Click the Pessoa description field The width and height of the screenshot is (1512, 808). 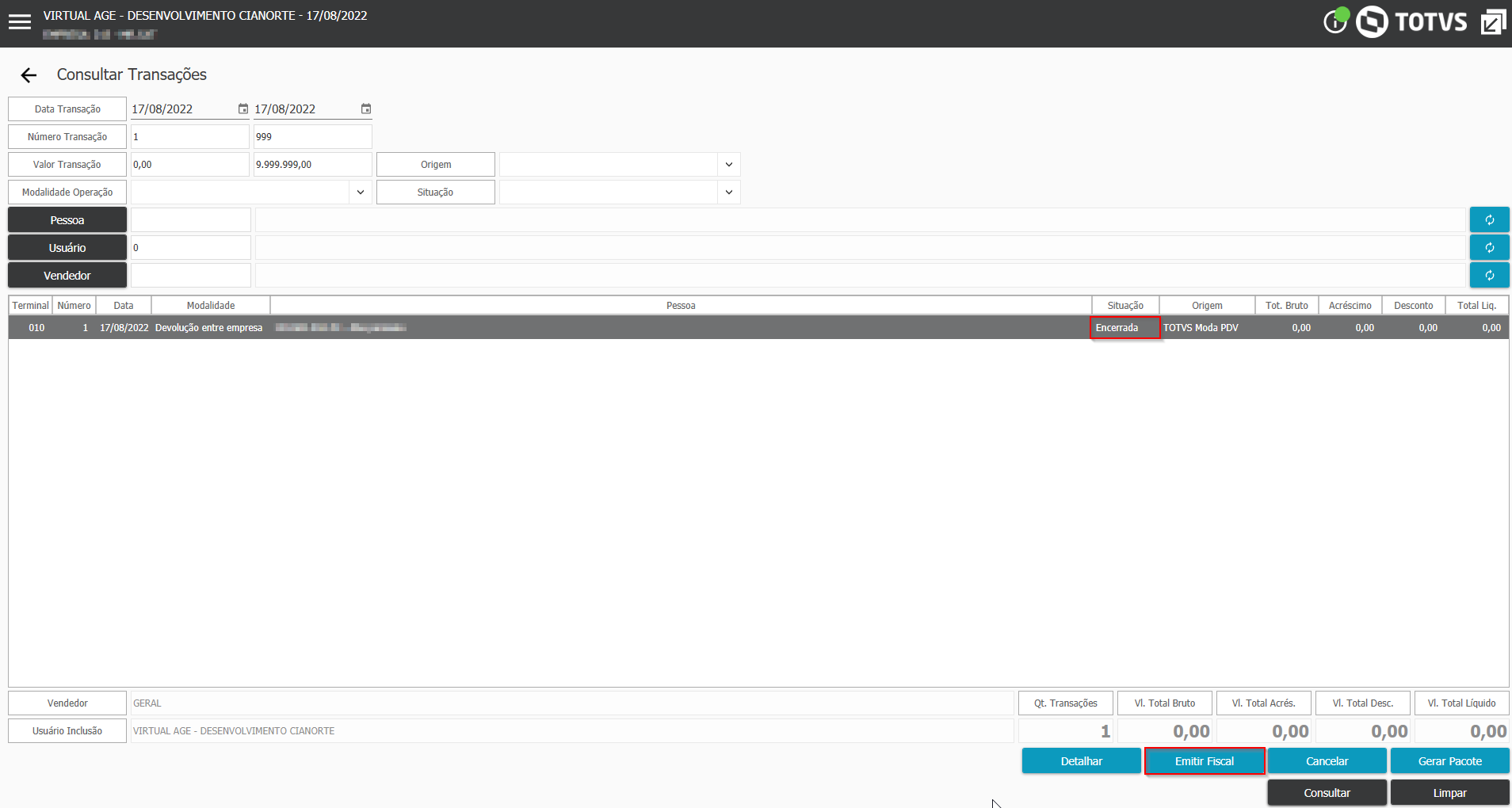860,220
